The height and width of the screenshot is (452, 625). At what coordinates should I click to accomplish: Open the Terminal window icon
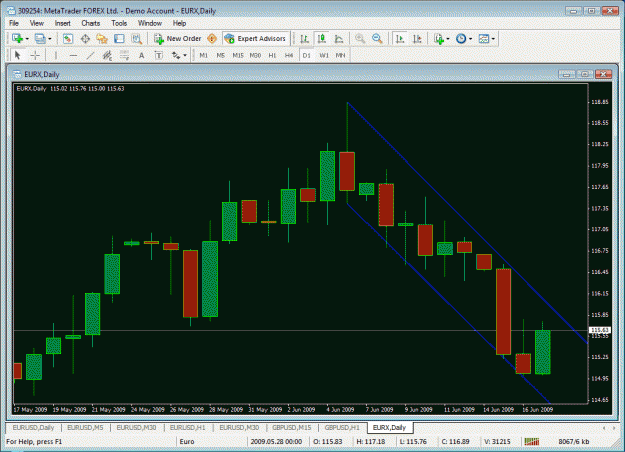[119, 39]
